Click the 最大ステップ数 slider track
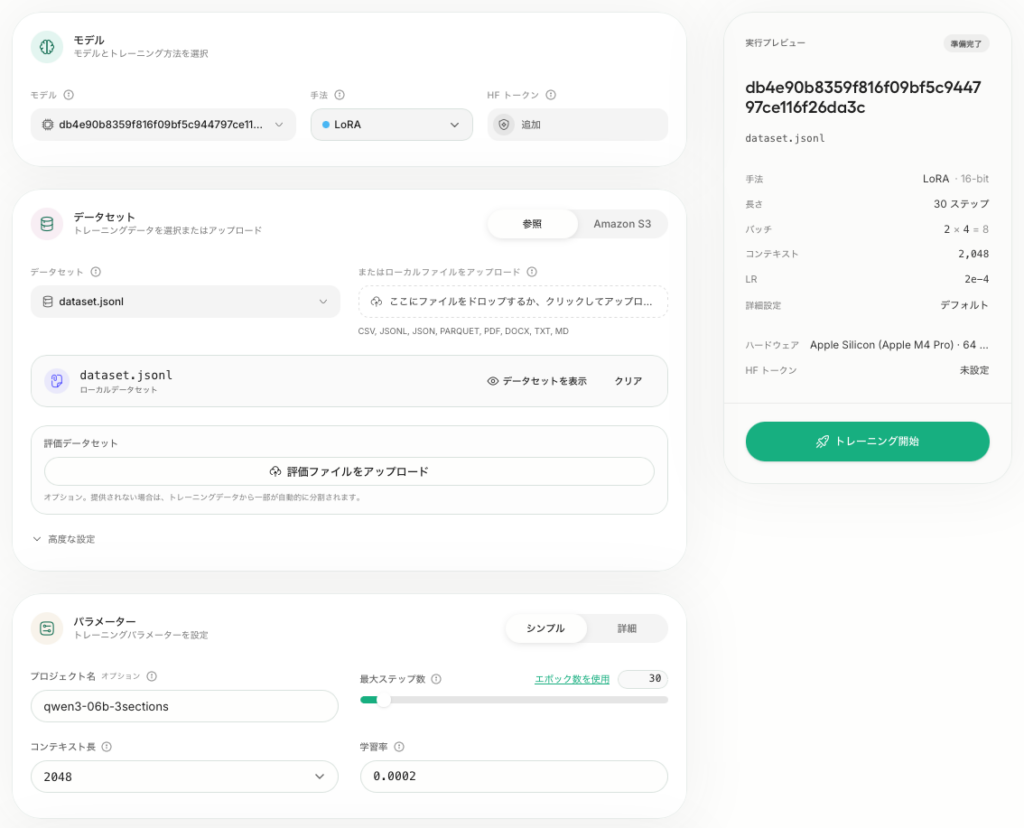1024x828 pixels. tap(514, 700)
